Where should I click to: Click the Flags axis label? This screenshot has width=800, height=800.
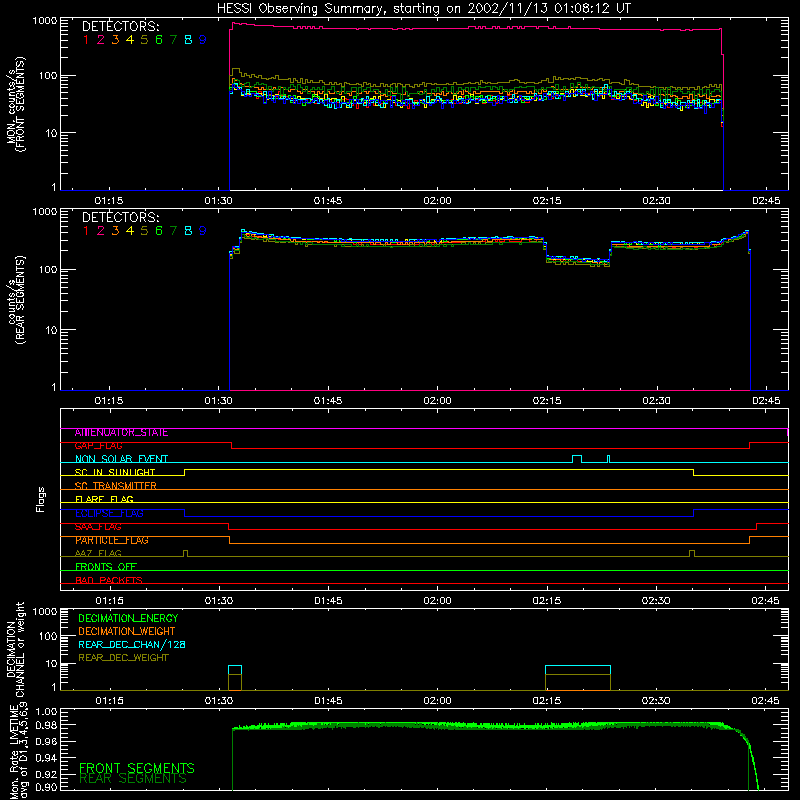point(41,499)
